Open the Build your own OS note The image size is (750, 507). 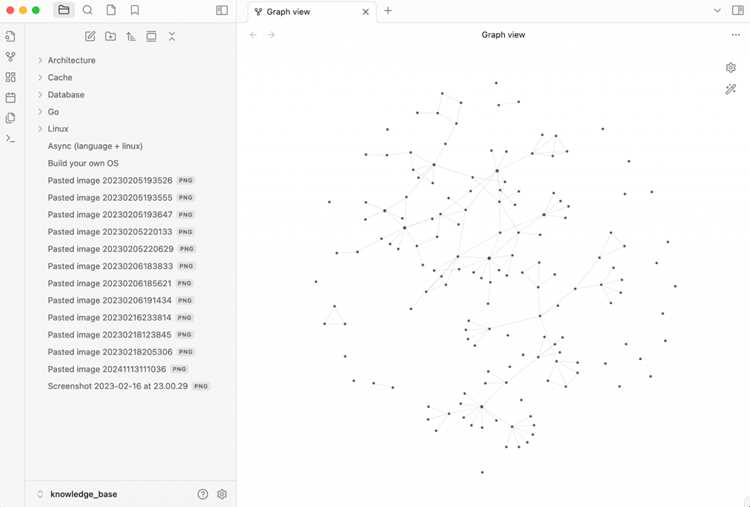(83, 163)
